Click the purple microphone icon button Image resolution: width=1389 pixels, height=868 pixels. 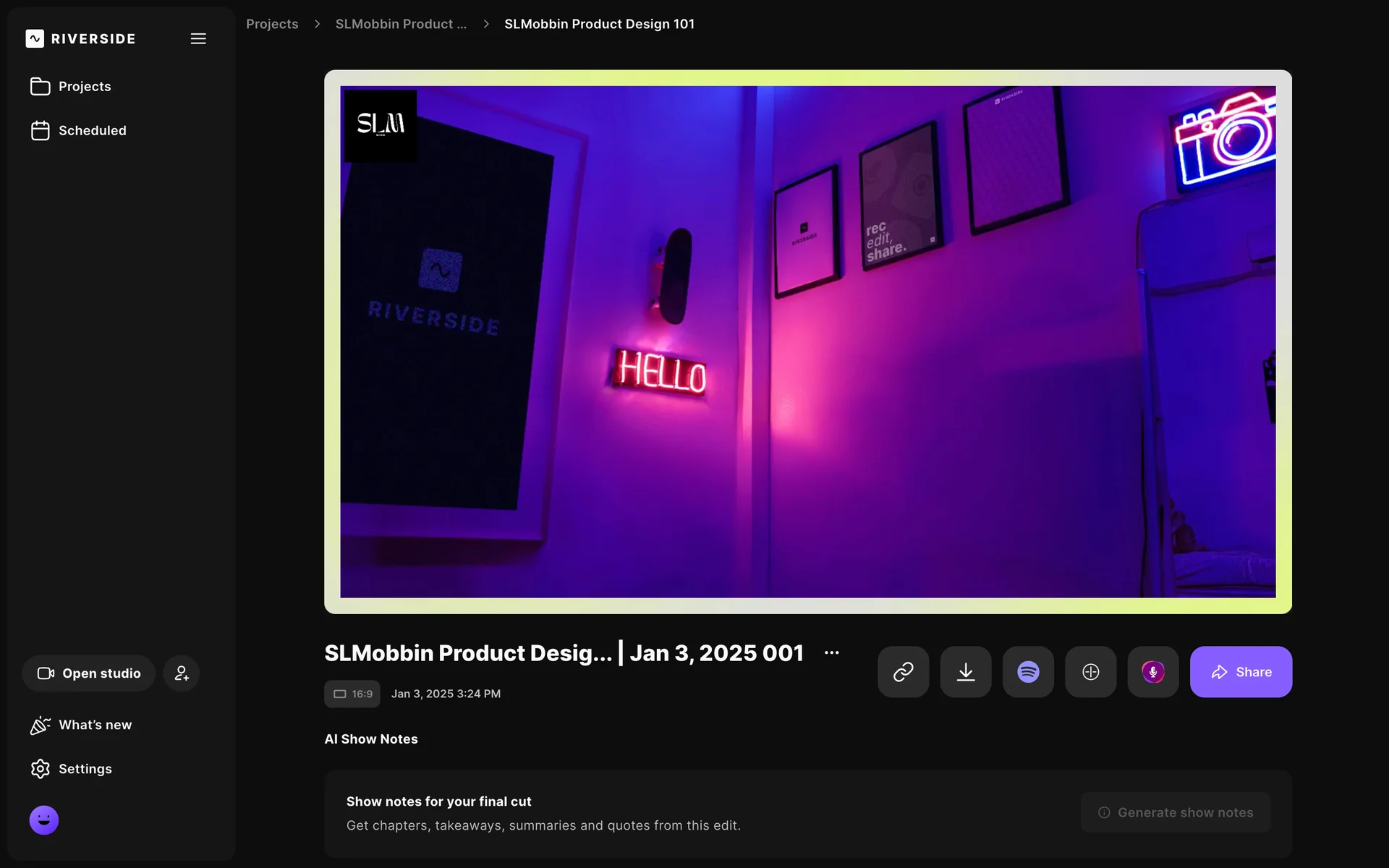(1152, 672)
